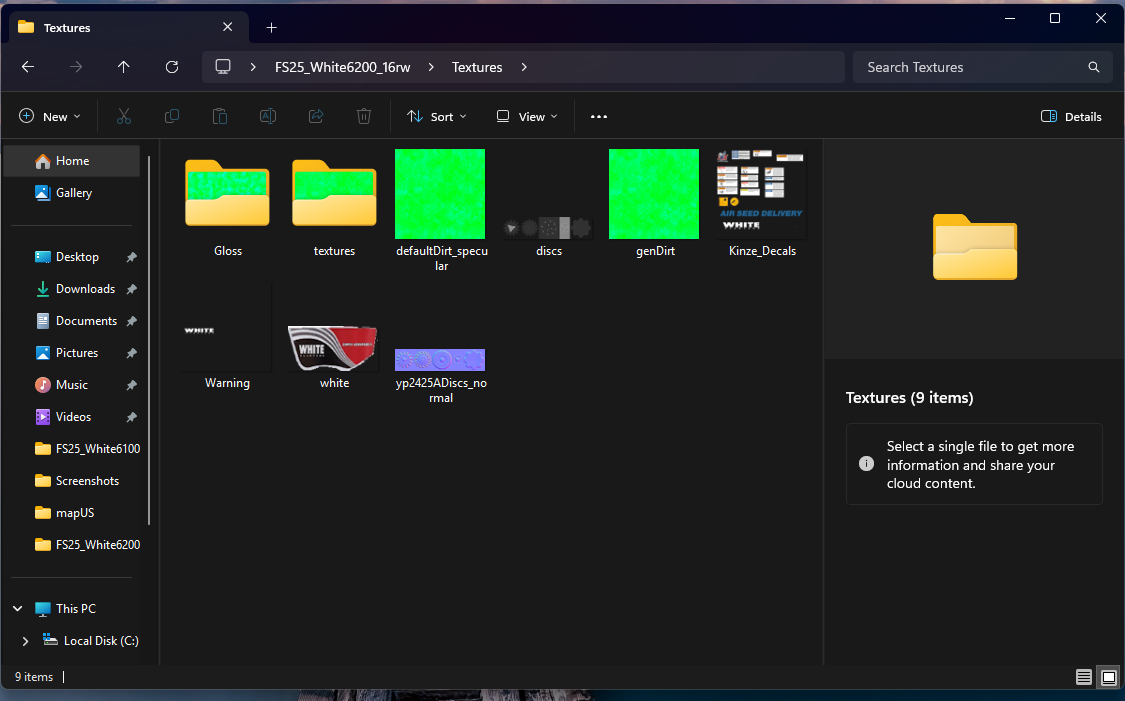Select the Kinze_Decals file
The height and width of the screenshot is (701, 1125).
tap(762, 204)
